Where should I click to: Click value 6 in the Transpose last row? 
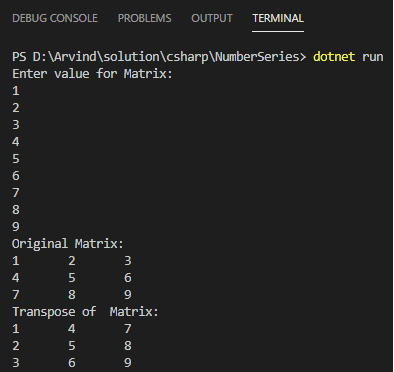tap(72, 363)
